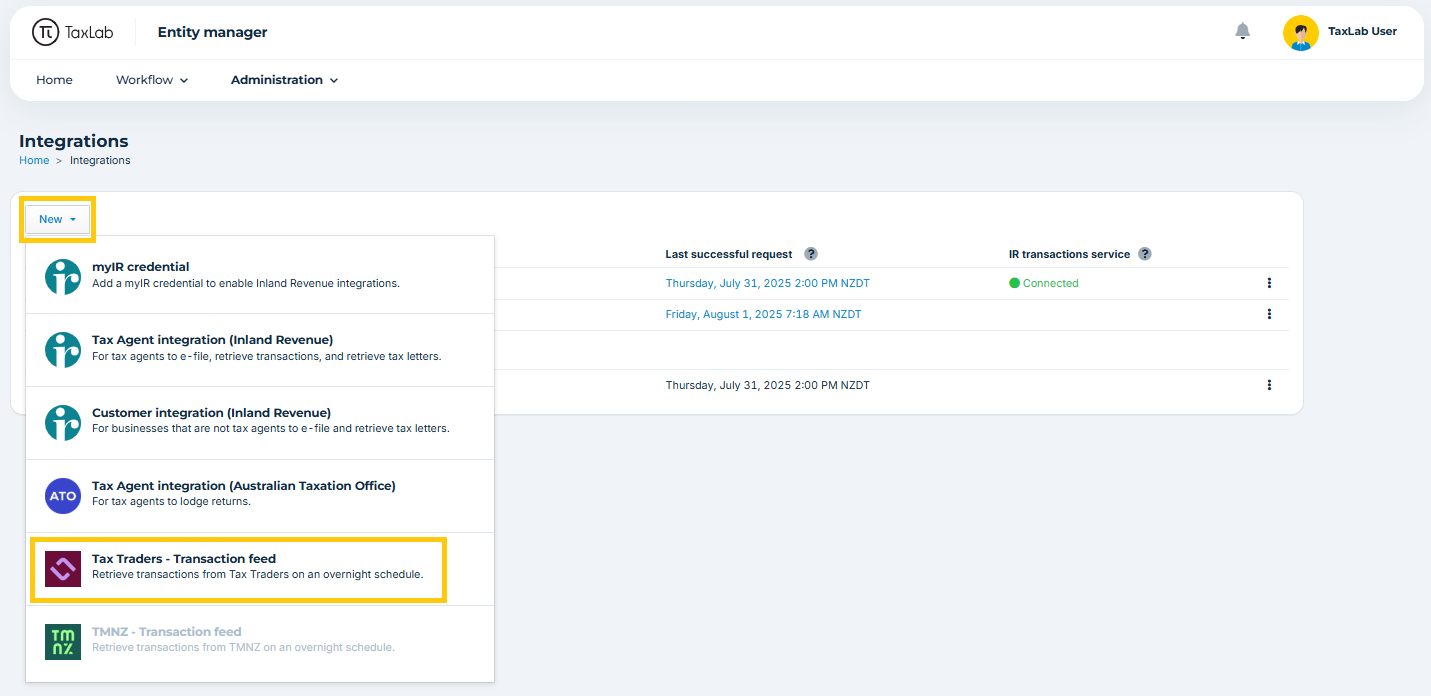Click the Tax Agent Inland Revenue icon
The image size is (1431, 696).
[63, 350]
